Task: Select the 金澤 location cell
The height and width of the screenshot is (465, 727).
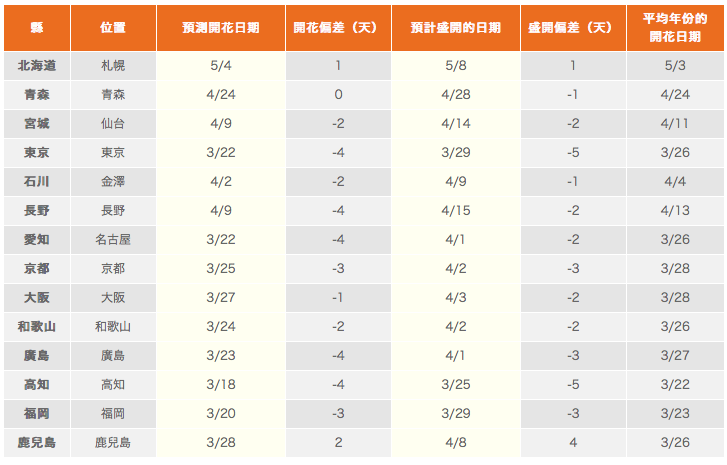Action: click(x=113, y=182)
